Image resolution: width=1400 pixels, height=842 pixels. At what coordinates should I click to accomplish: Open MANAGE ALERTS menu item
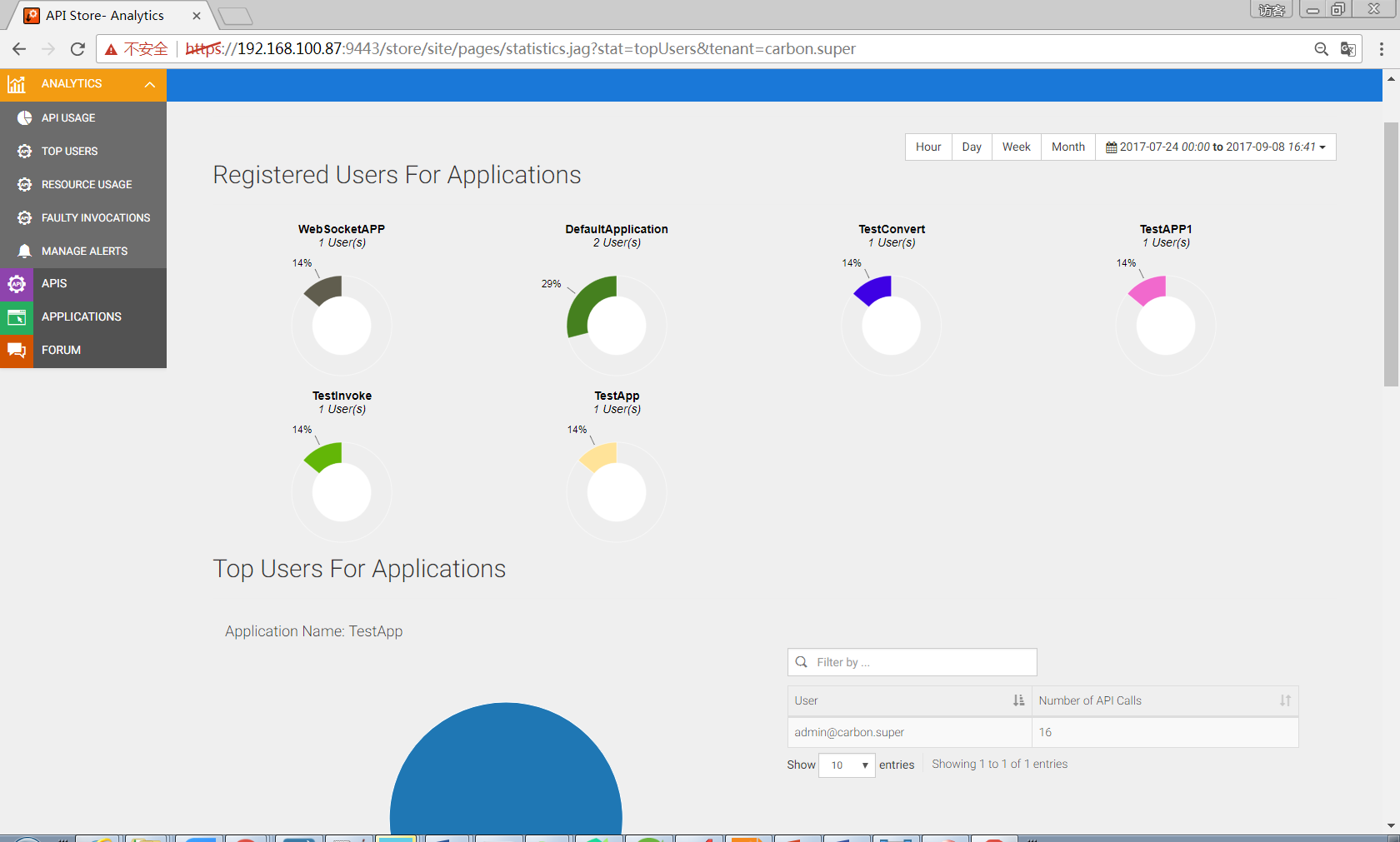(x=84, y=251)
